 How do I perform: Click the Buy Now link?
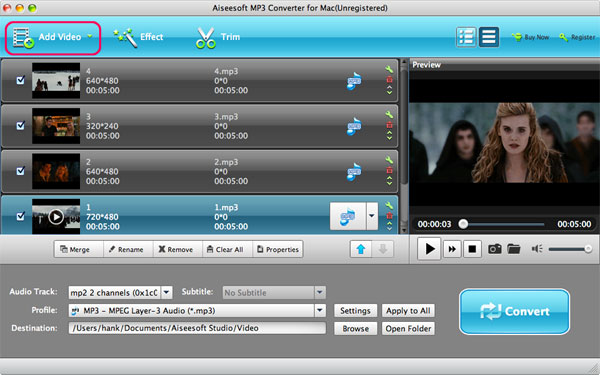point(531,37)
